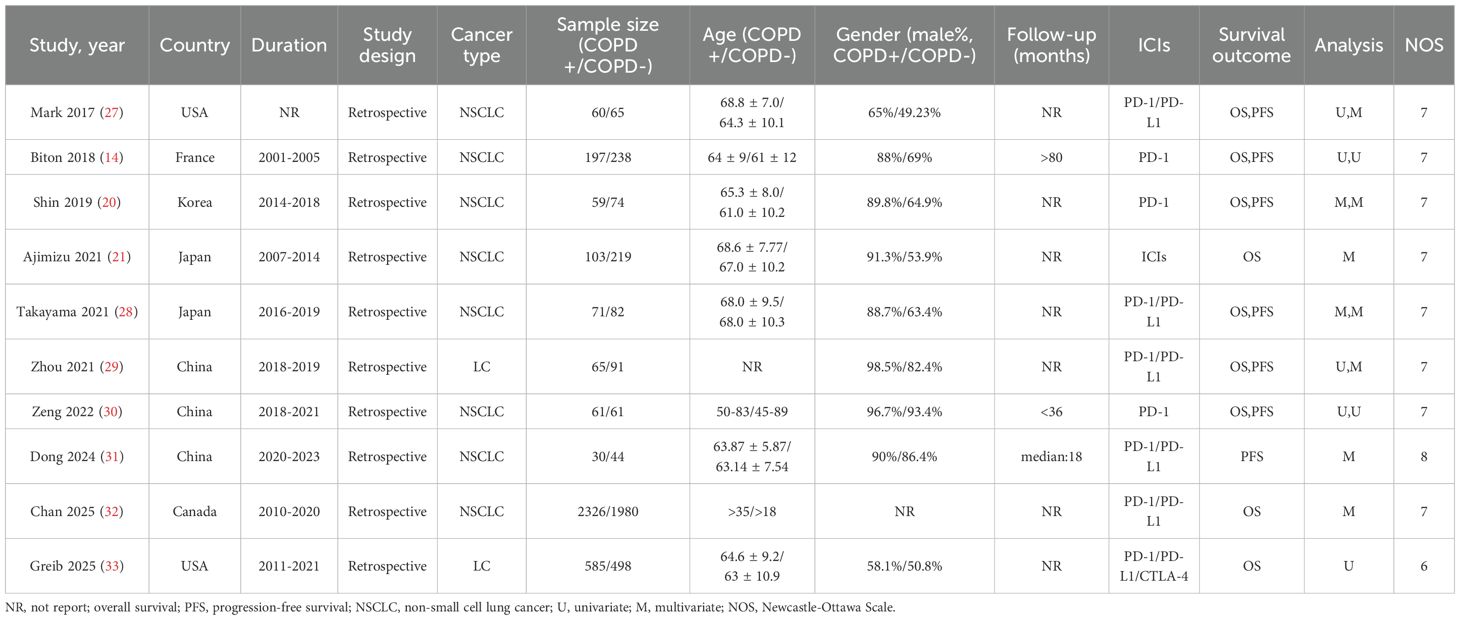Open citation 32 beside Chan 2025
1460x620 pixels.
pyautogui.click(x=108, y=512)
